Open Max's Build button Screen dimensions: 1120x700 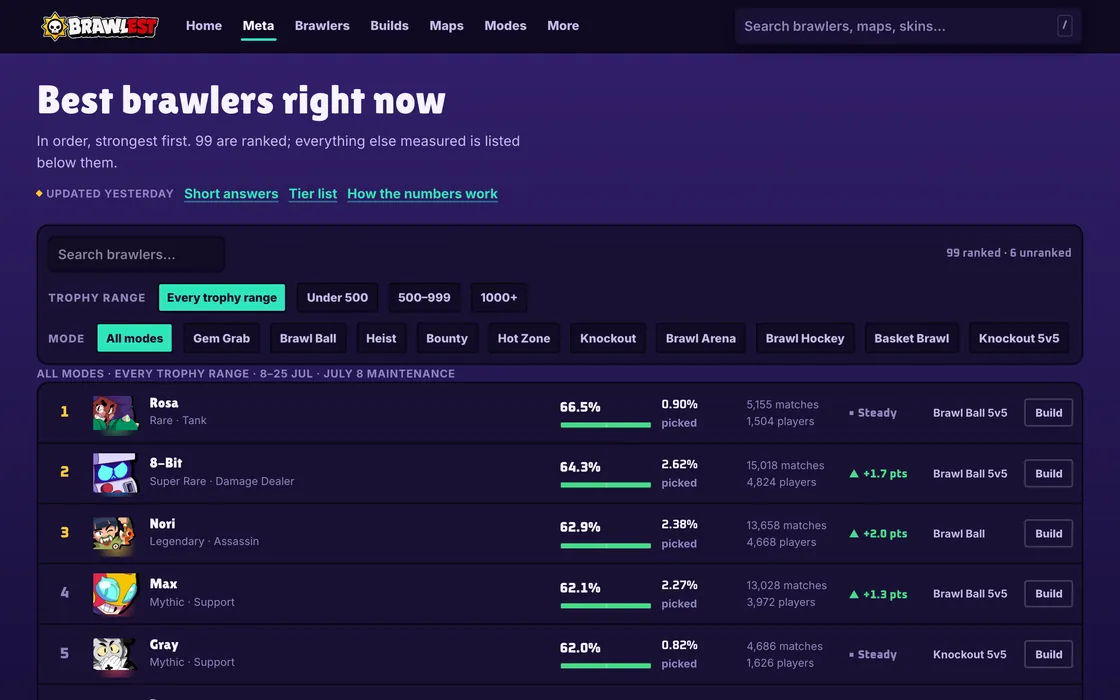click(x=1049, y=594)
